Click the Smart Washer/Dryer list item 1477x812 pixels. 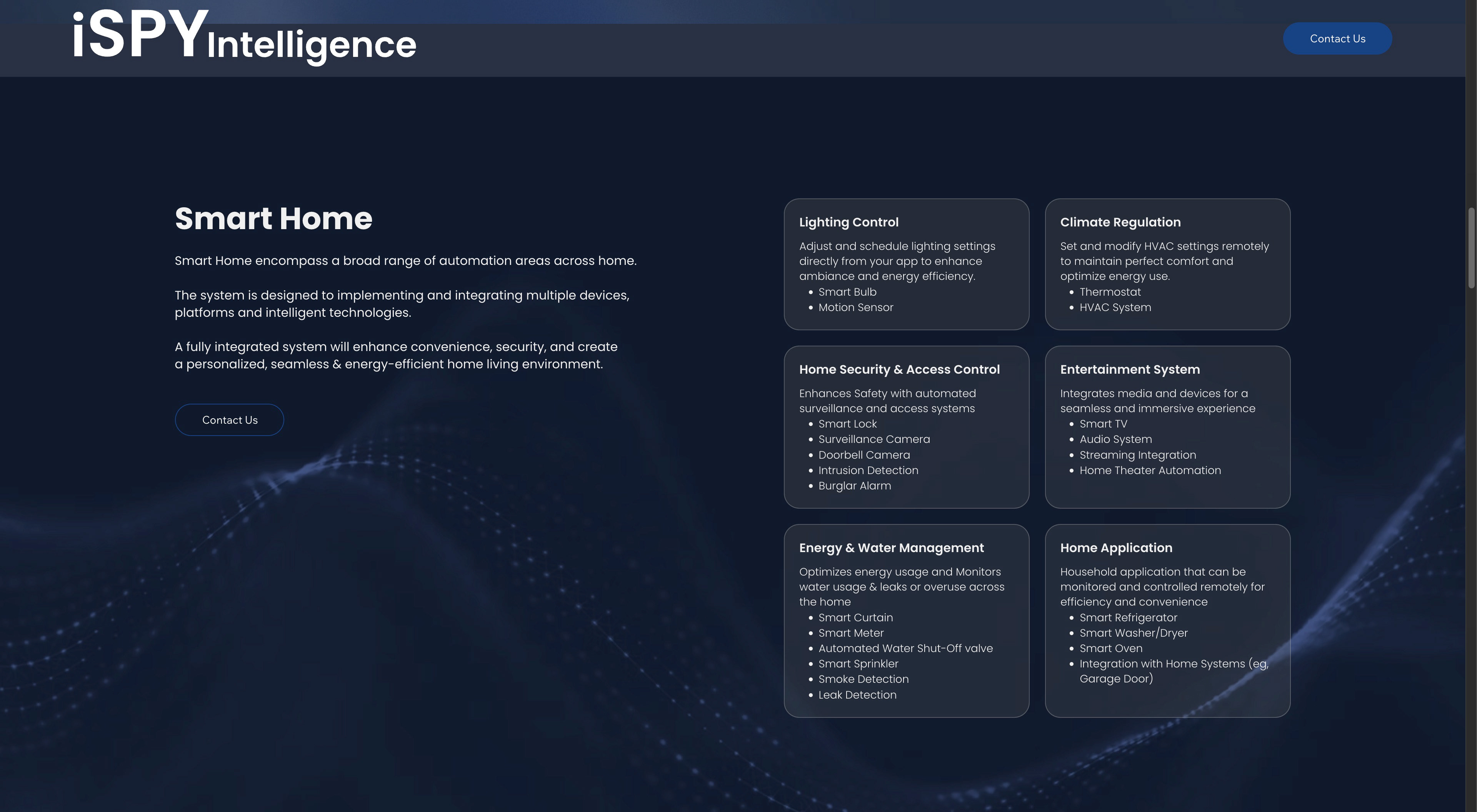(x=1133, y=633)
